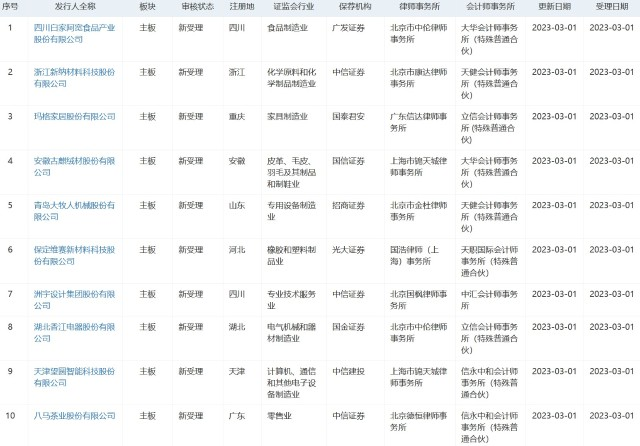Click the 保荐机构 column header
The height and width of the screenshot is (446, 640).
355,7
